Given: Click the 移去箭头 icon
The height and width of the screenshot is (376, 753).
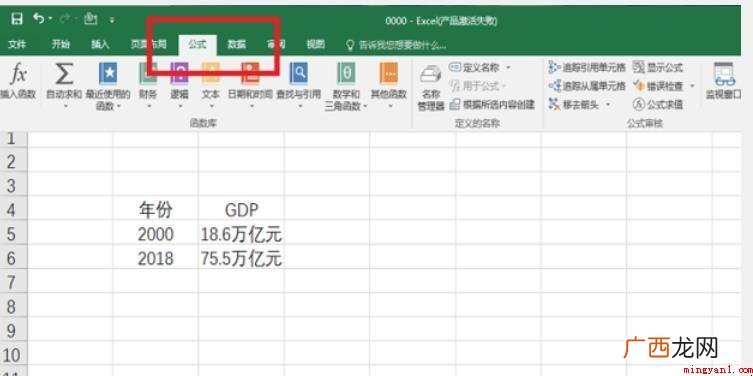Looking at the screenshot, I should [x=555, y=104].
